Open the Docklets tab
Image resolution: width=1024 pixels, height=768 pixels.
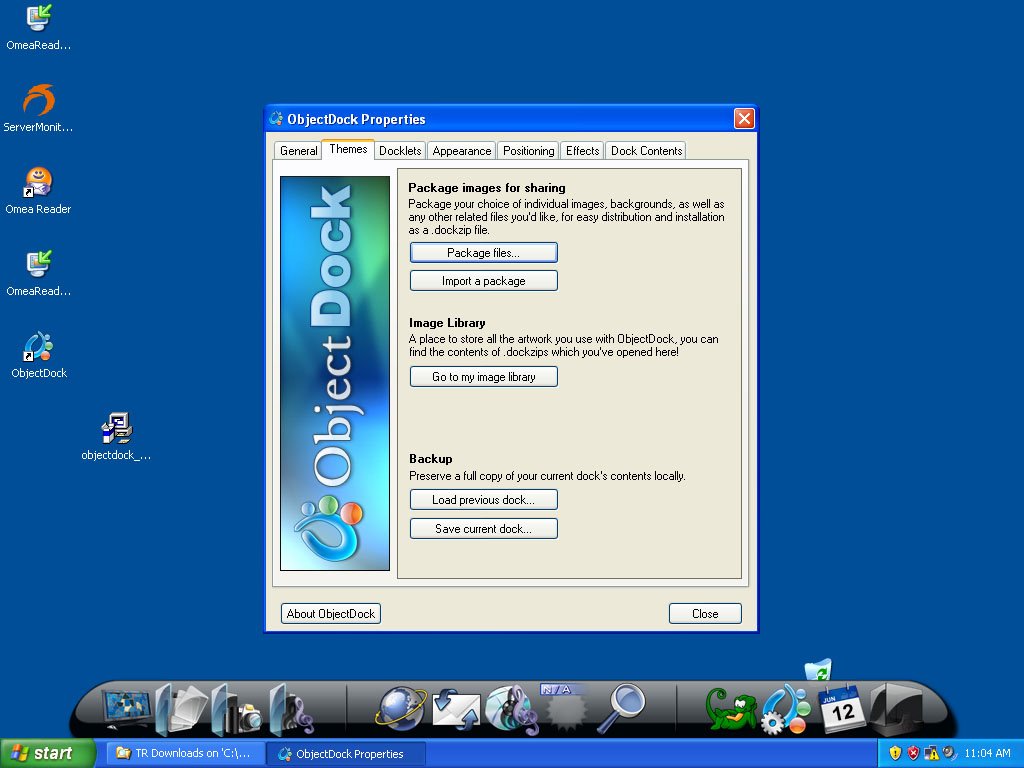(x=399, y=150)
